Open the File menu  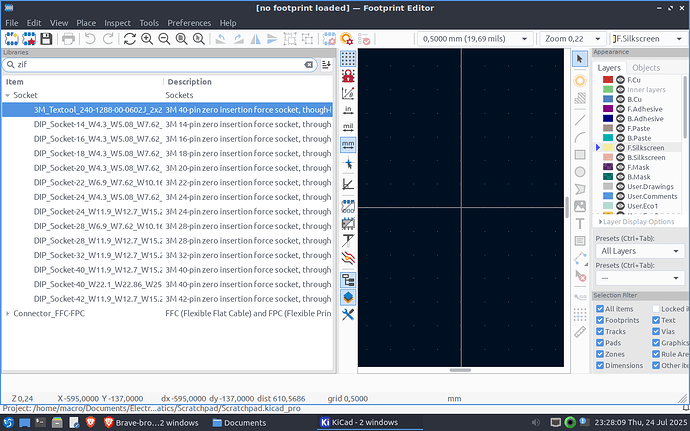pyautogui.click(x=12, y=23)
